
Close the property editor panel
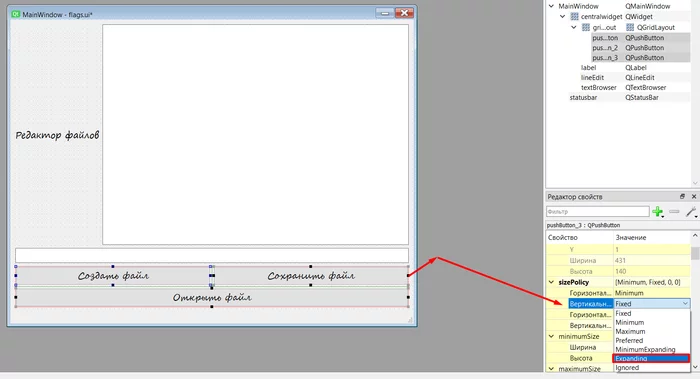tap(694, 196)
